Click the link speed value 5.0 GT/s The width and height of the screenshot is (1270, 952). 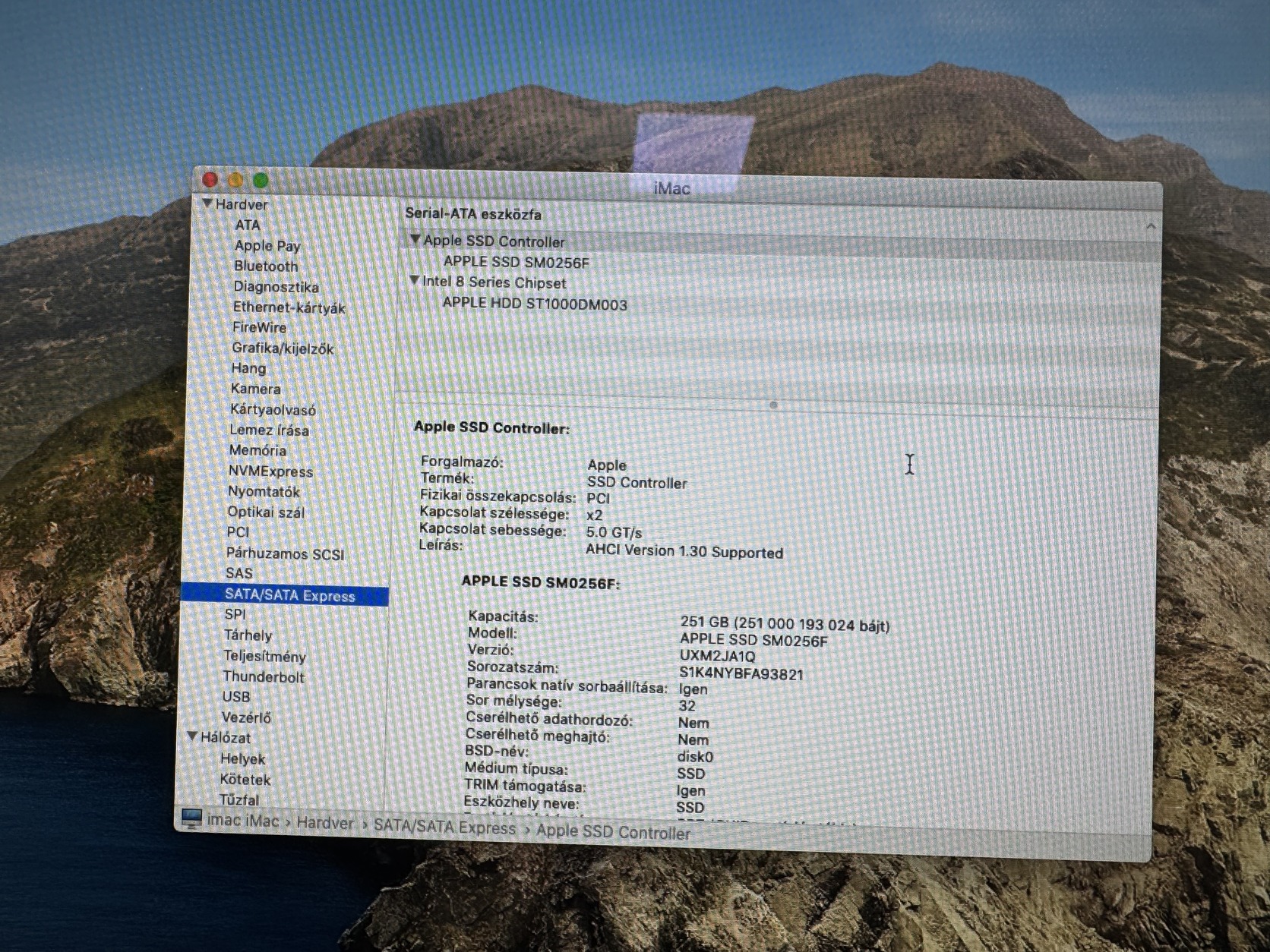click(614, 532)
